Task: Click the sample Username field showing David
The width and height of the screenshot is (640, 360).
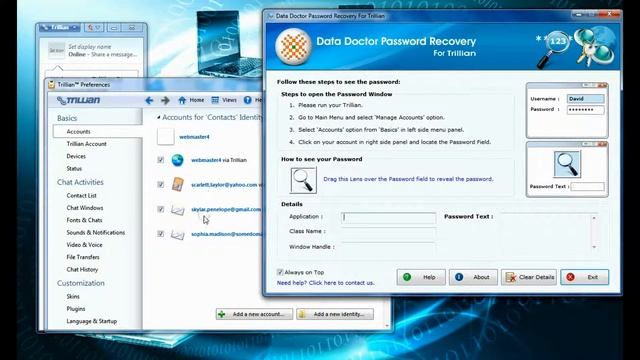Action: (x=585, y=99)
